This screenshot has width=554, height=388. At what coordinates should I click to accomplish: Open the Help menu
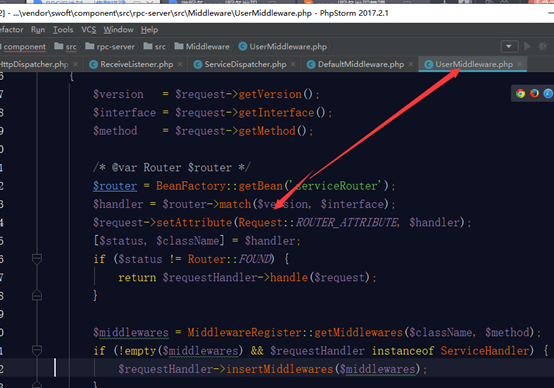pyautogui.click(x=149, y=30)
